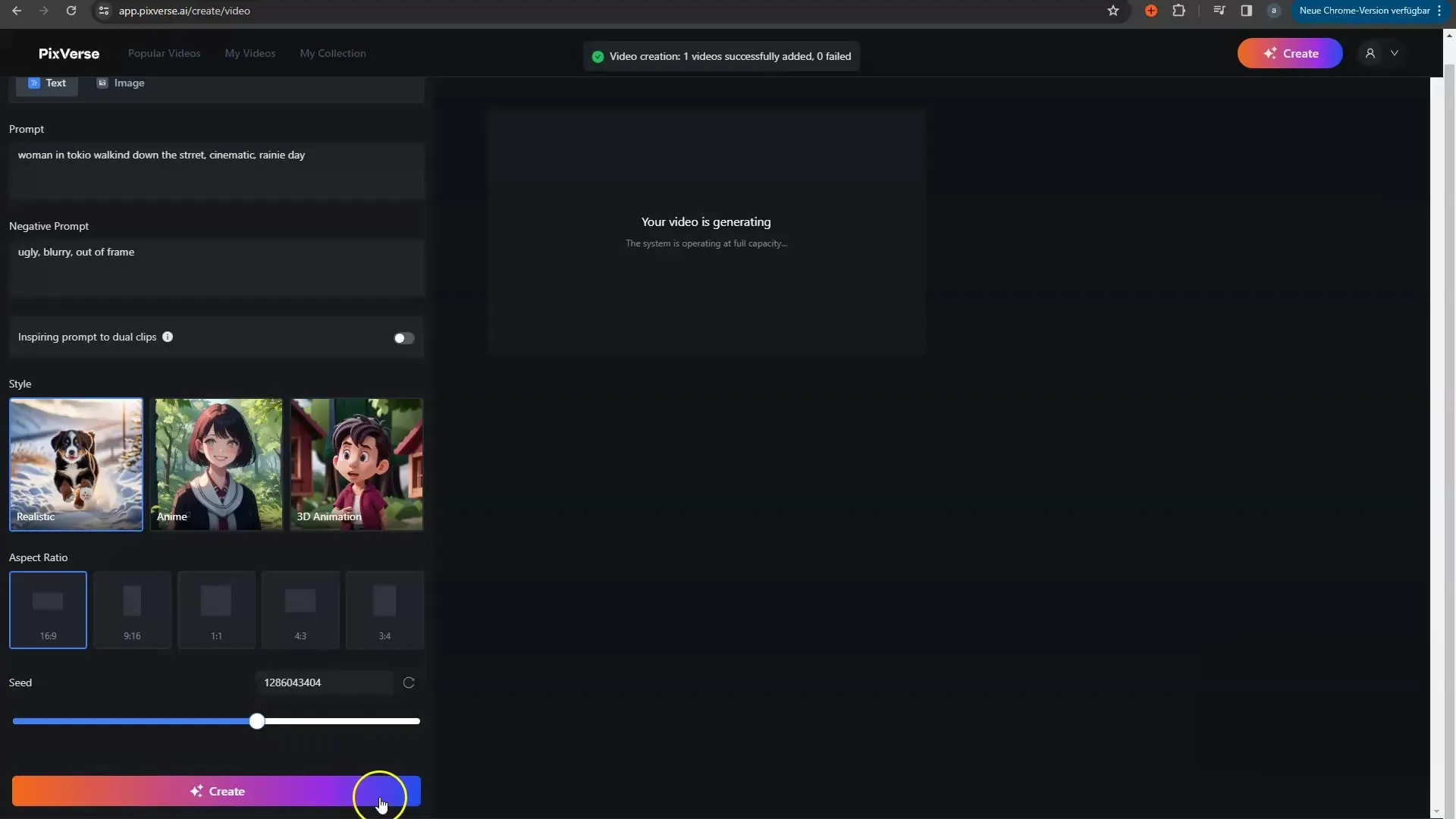1456x819 pixels.
Task: Click the seed regenerate icon
Action: point(409,682)
